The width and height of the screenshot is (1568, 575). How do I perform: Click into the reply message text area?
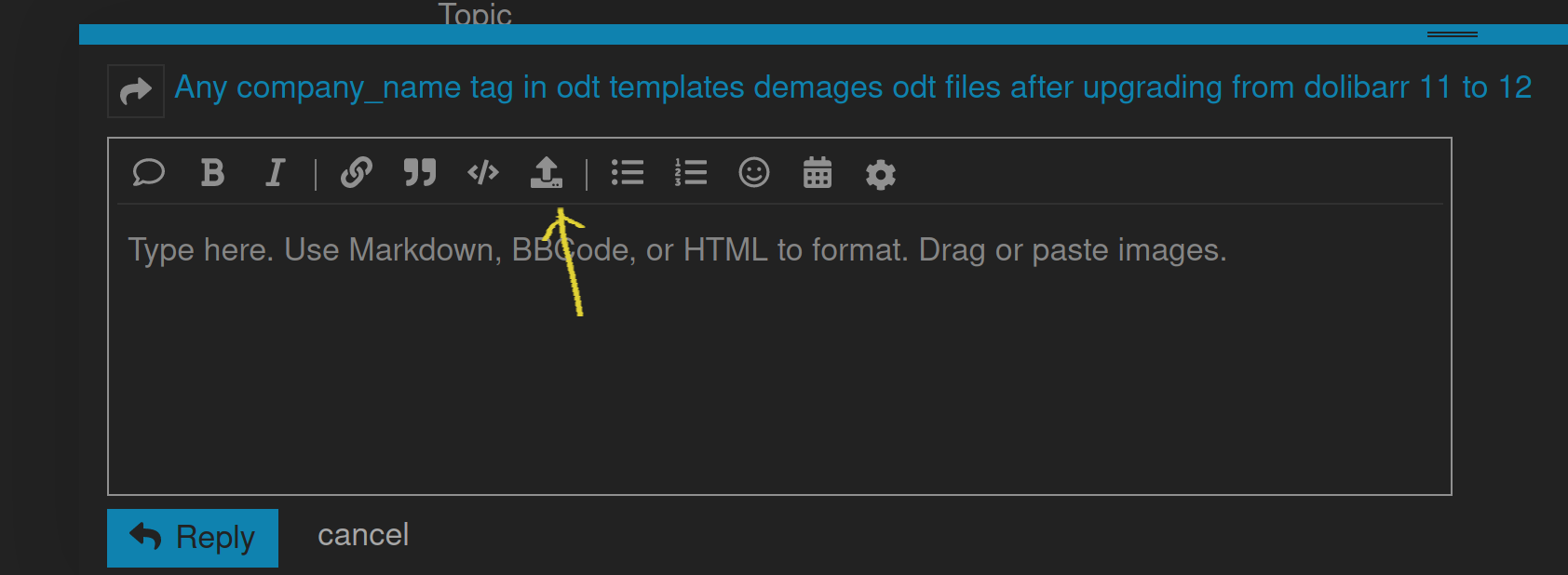(x=780, y=349)
